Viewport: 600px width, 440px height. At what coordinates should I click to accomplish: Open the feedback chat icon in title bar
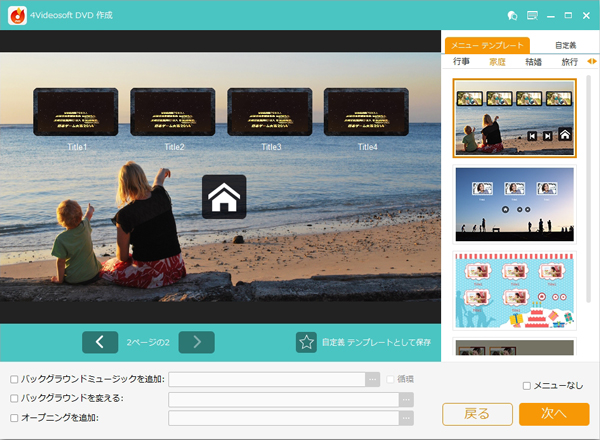point(512,15)
